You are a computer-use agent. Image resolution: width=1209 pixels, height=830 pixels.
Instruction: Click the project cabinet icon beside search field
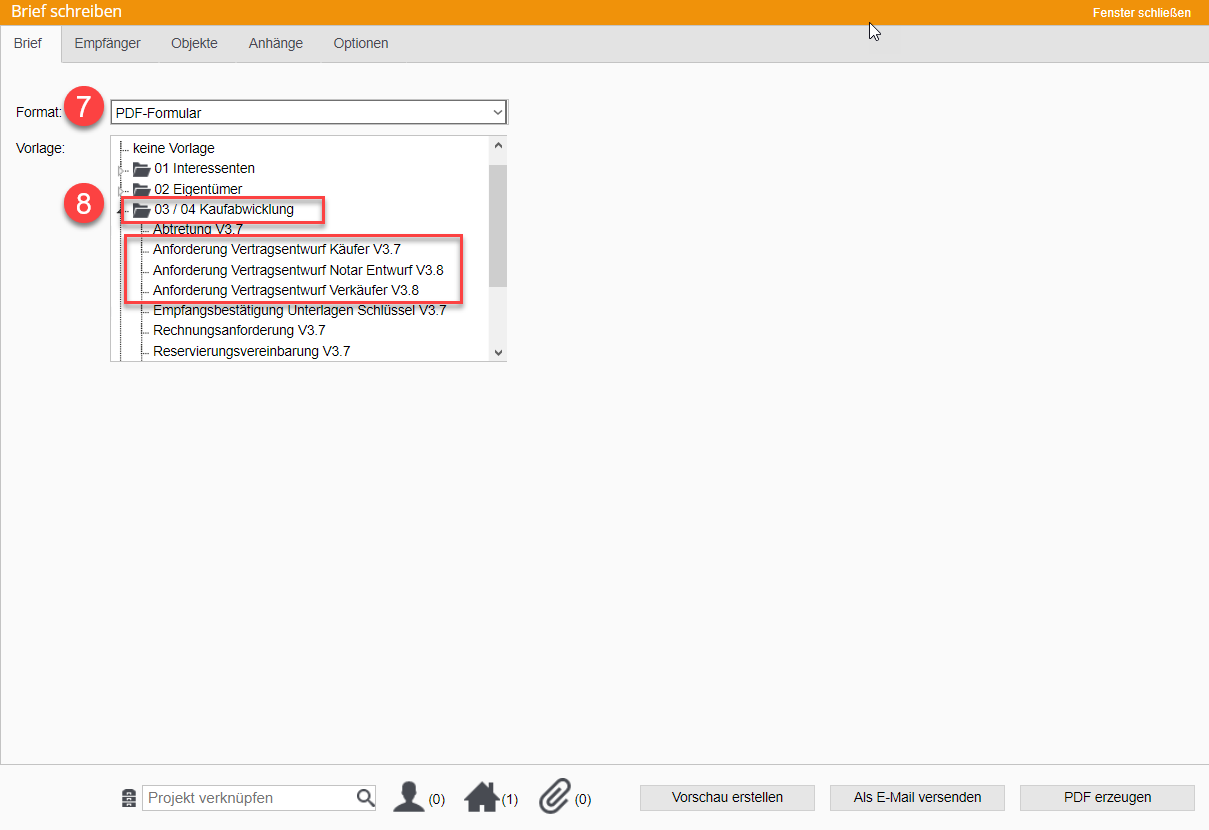point(128,798)
